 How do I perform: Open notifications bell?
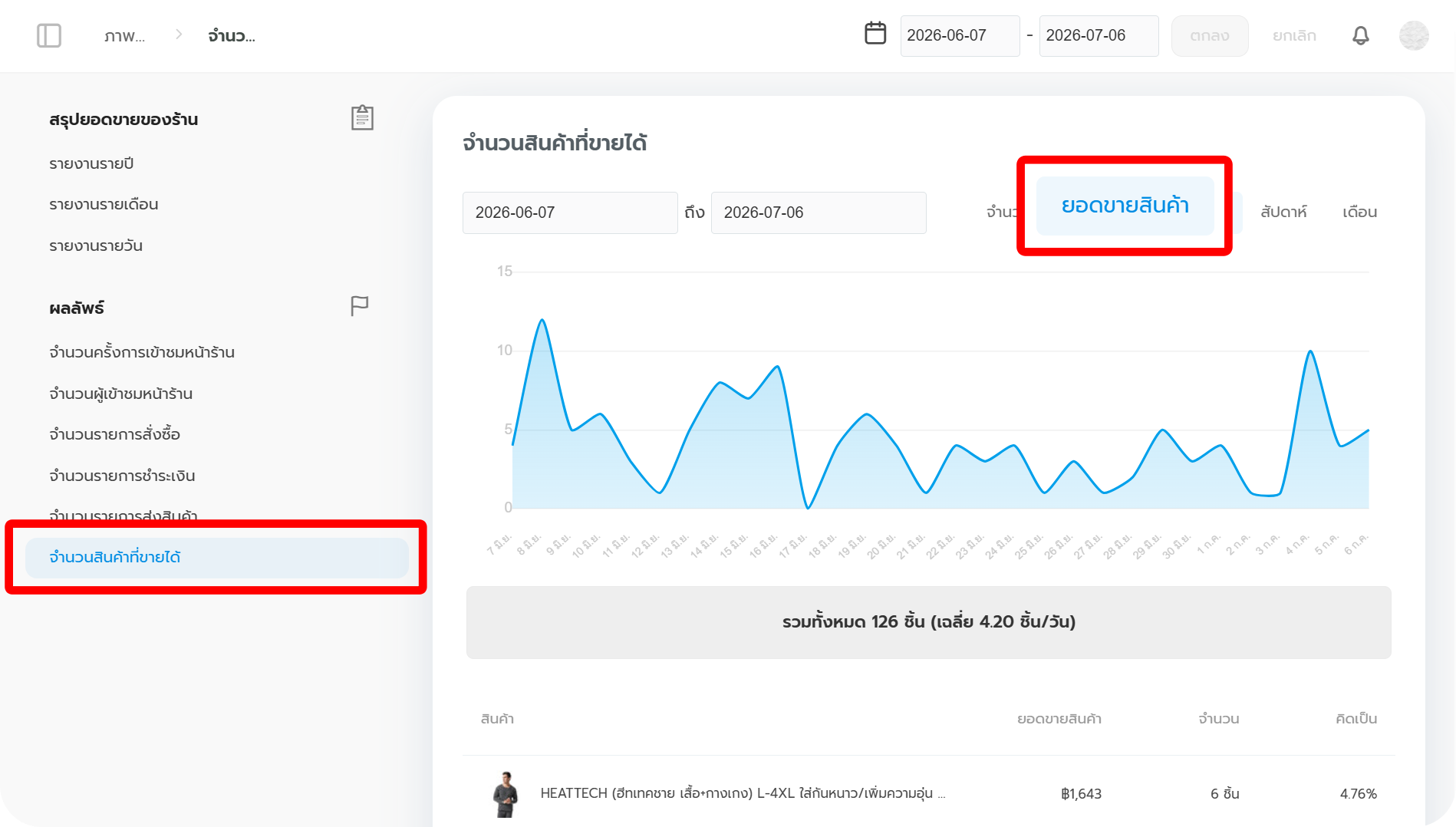(x=1360, y=35)
